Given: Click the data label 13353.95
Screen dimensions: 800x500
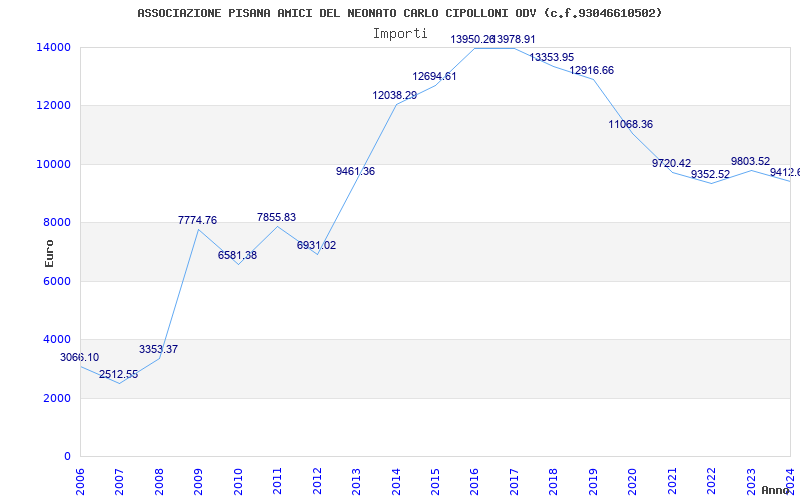Looking at the screenshot, I should 552,58.
